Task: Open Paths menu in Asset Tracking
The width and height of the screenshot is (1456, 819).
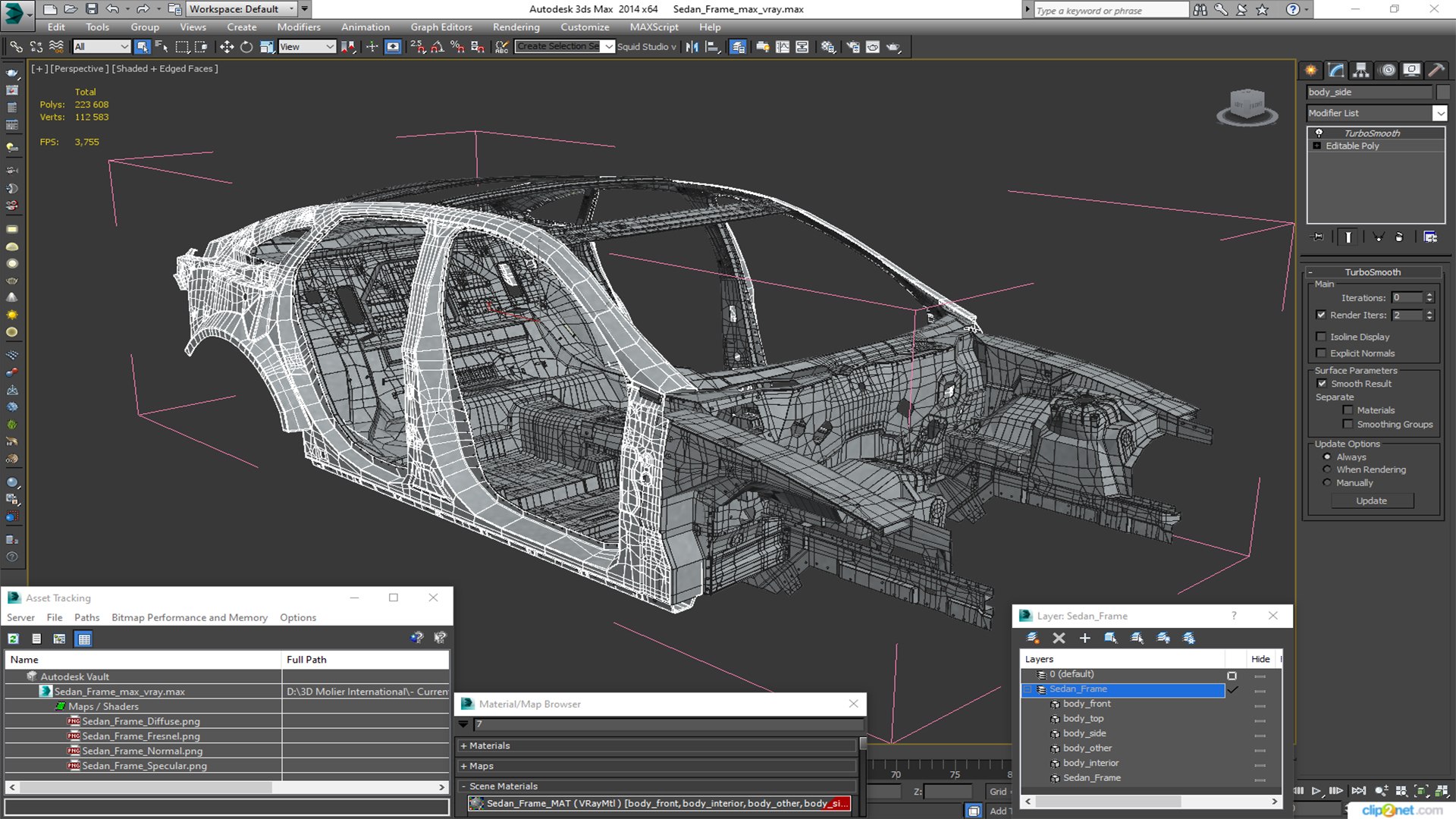Action: 86,618
